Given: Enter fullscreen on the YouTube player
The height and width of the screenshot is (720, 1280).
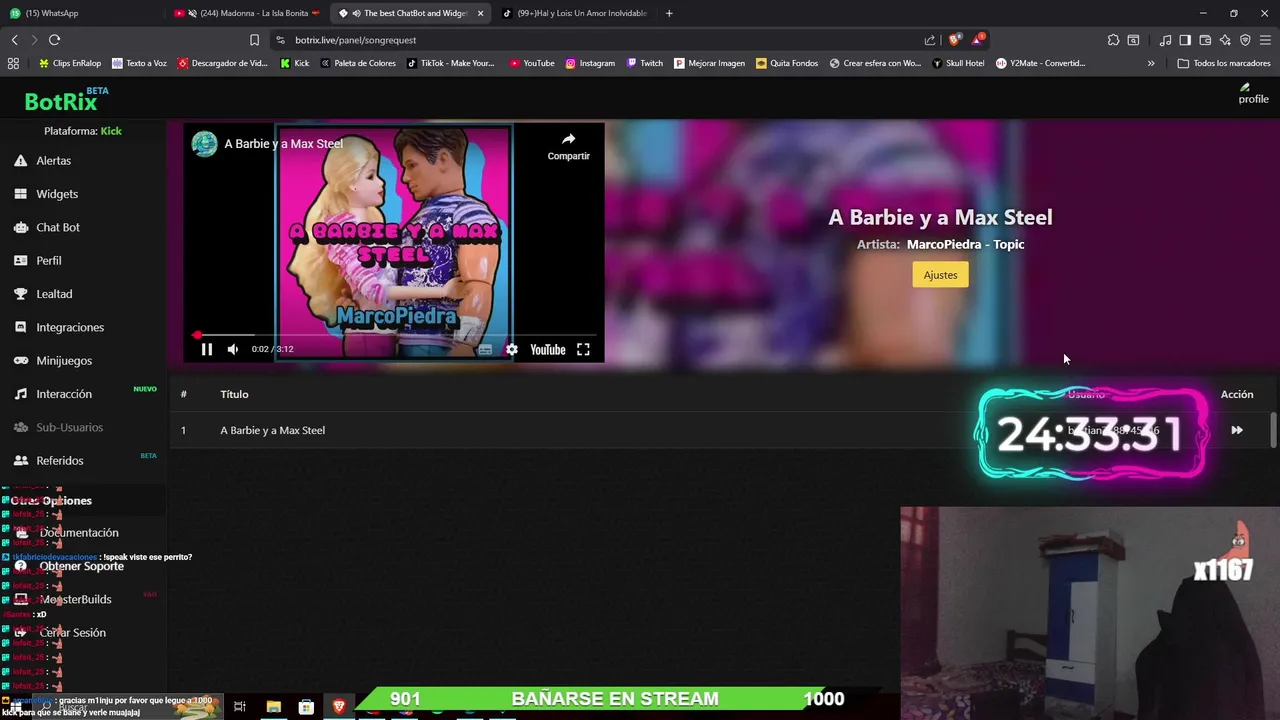Looking at the screenshot, I should pyautogui.click(x=583, y=349).
